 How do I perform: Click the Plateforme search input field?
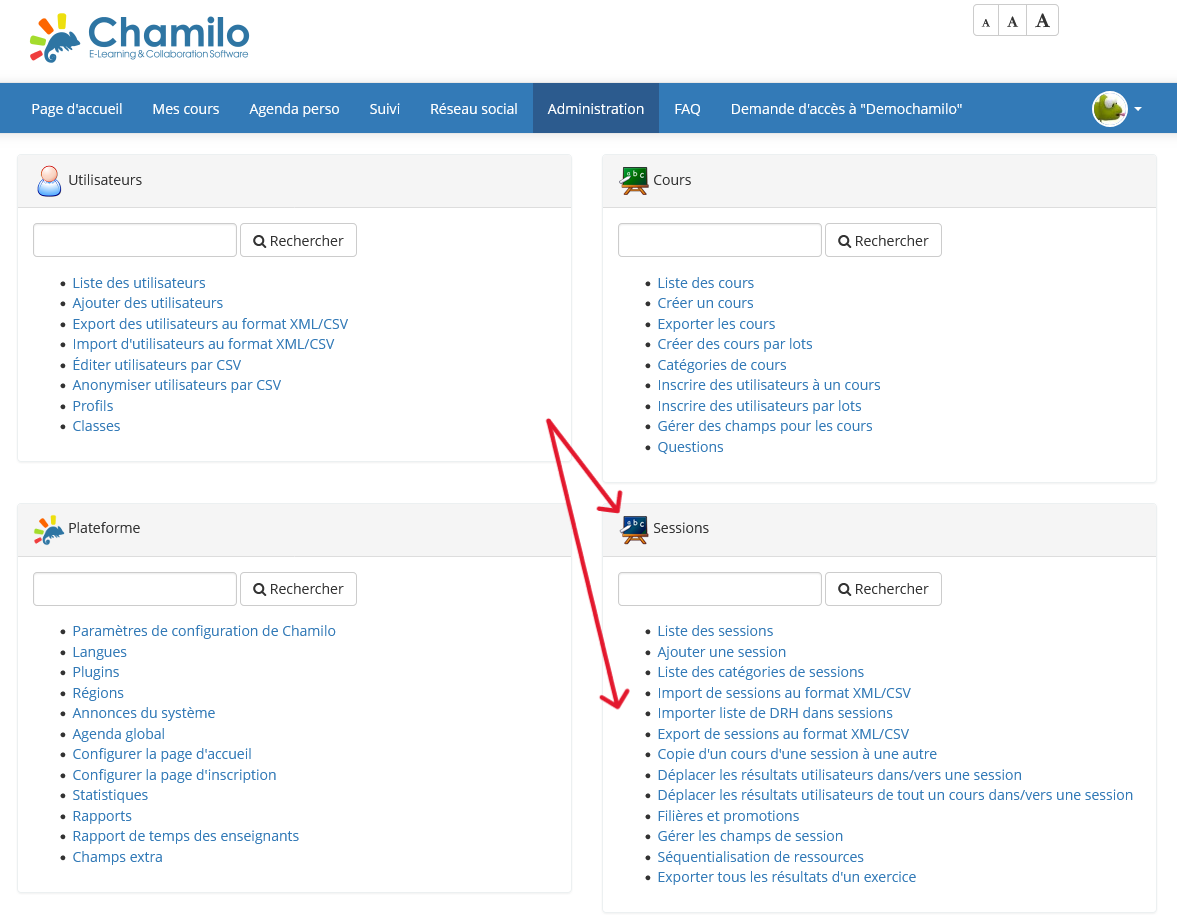coord(134,588)
